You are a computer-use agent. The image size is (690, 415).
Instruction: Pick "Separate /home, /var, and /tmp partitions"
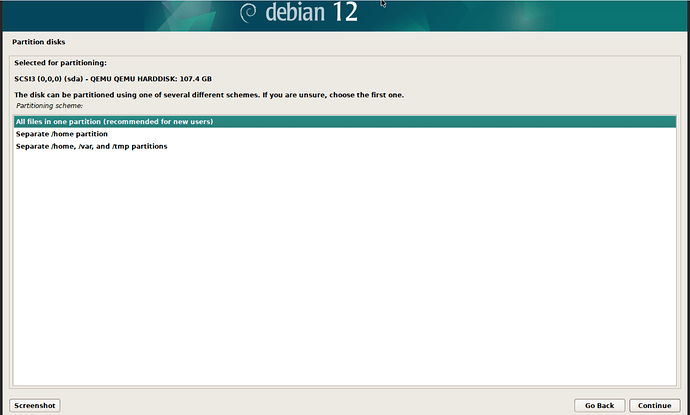pos(345,146)
